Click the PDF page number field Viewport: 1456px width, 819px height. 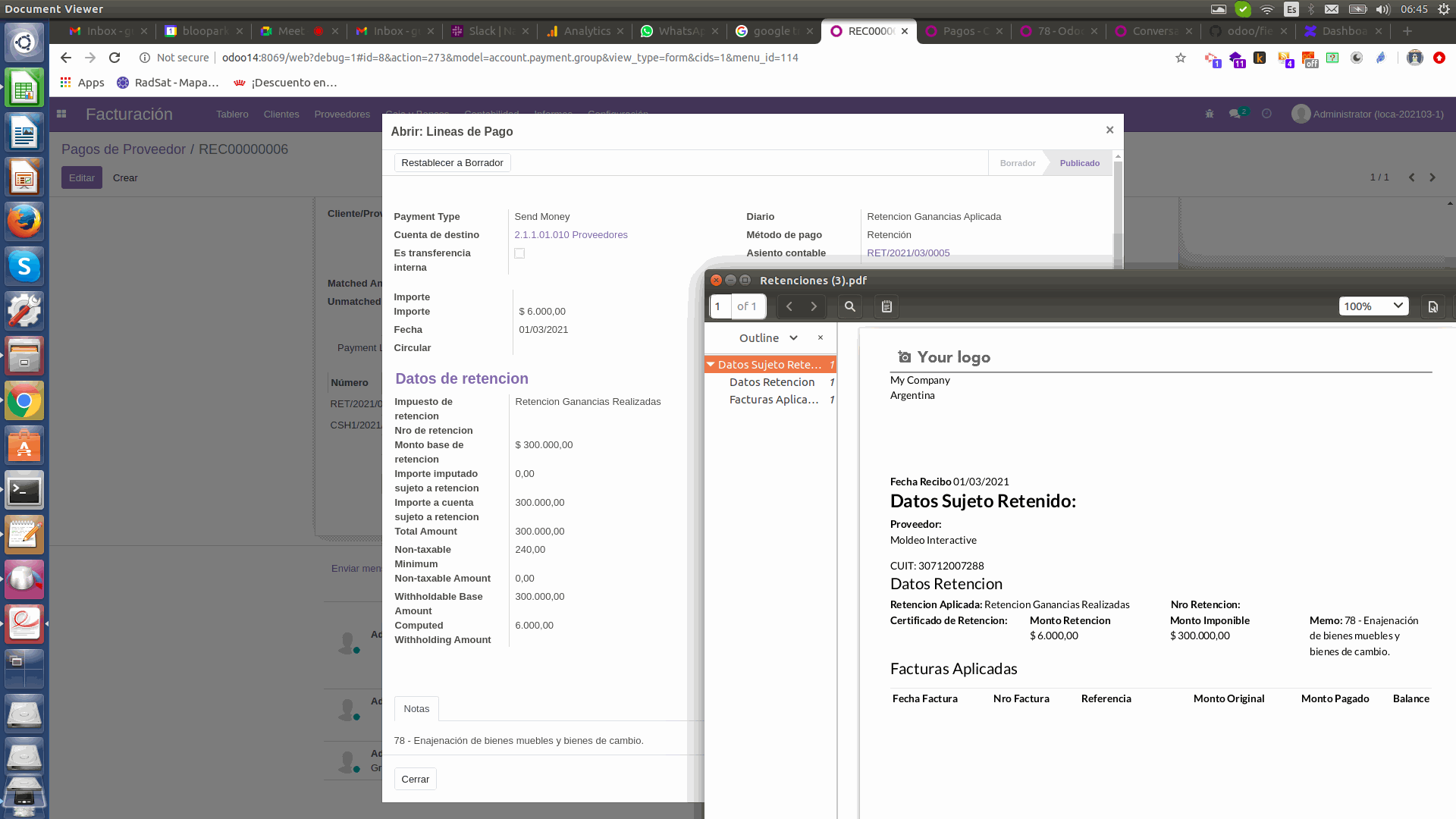pyautogui.click(x=720, y=306)
